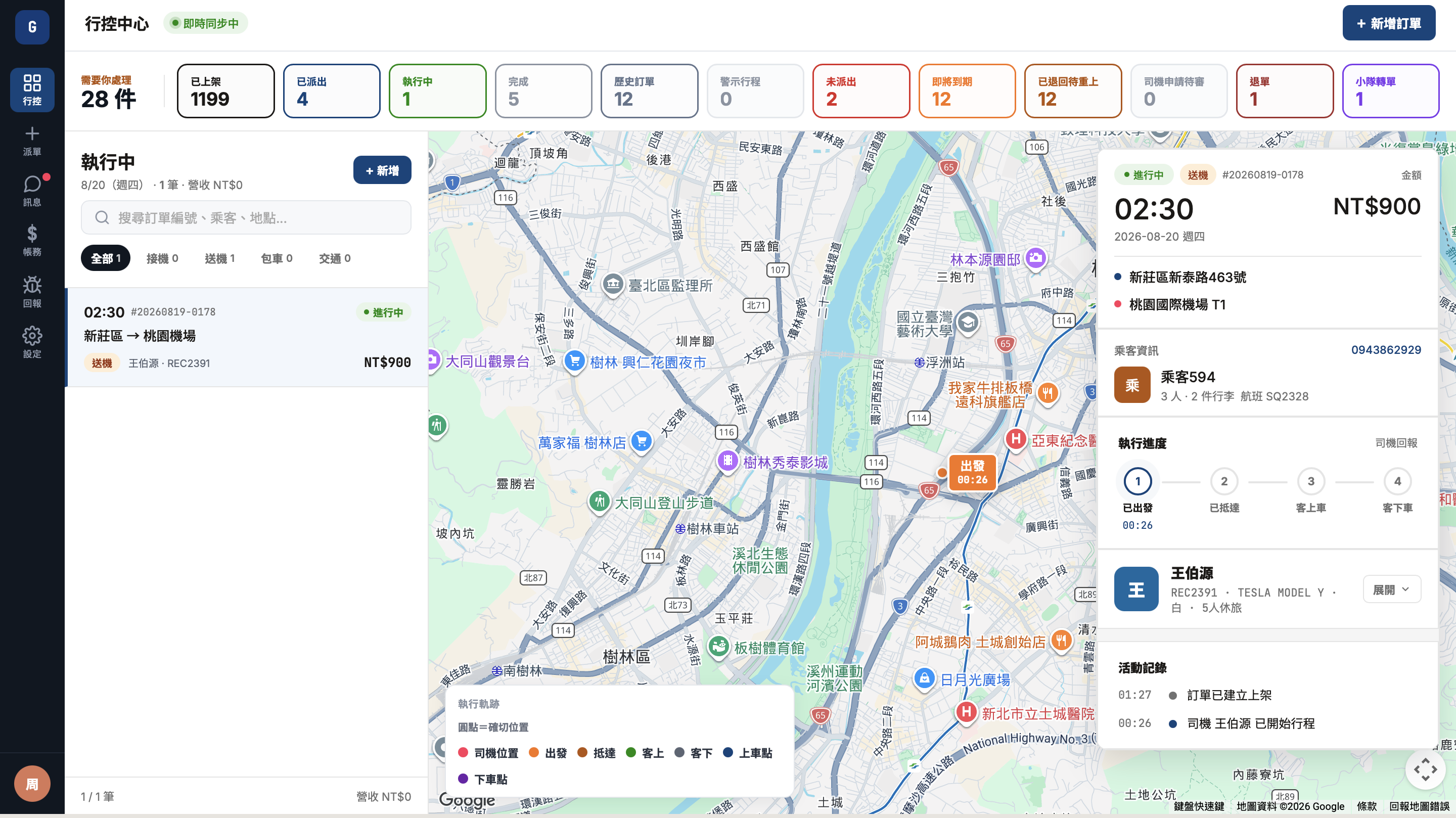Select the 全部 1 filter tab
Viewport: 1456px width, 818px height.
point(106,258)
